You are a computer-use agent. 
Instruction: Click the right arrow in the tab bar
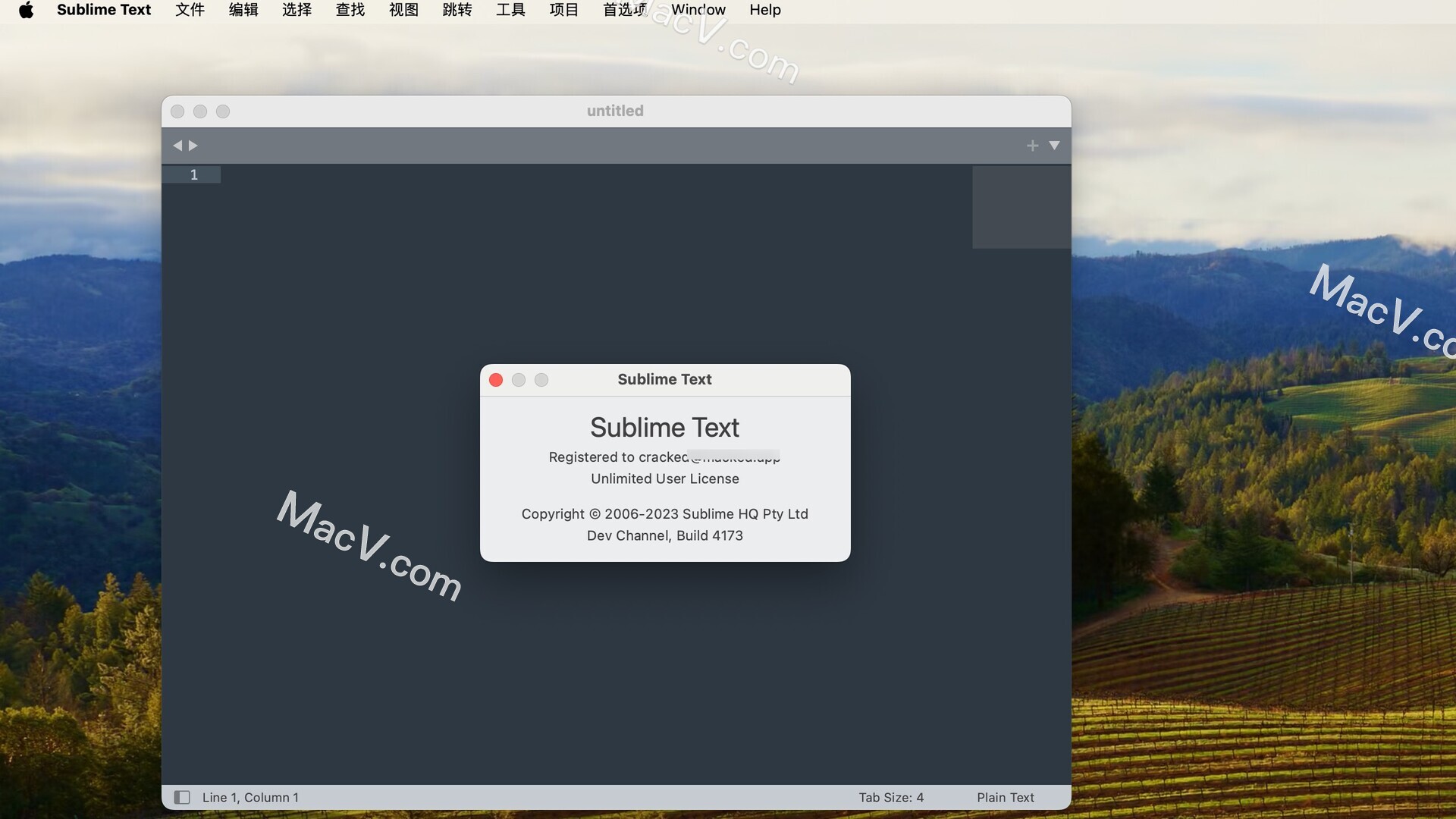(194, 145)
